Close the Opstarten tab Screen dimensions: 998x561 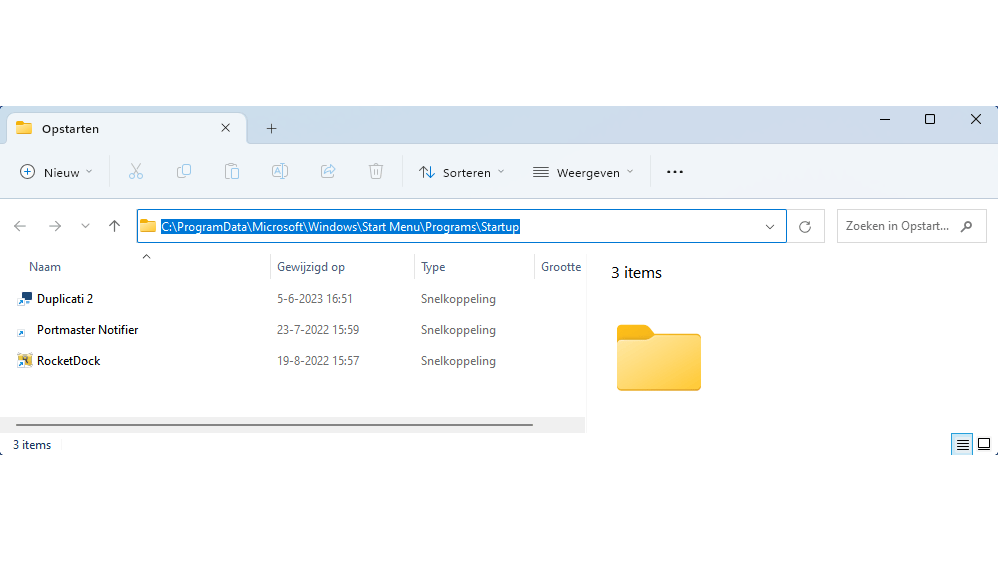tap(225, 128)
